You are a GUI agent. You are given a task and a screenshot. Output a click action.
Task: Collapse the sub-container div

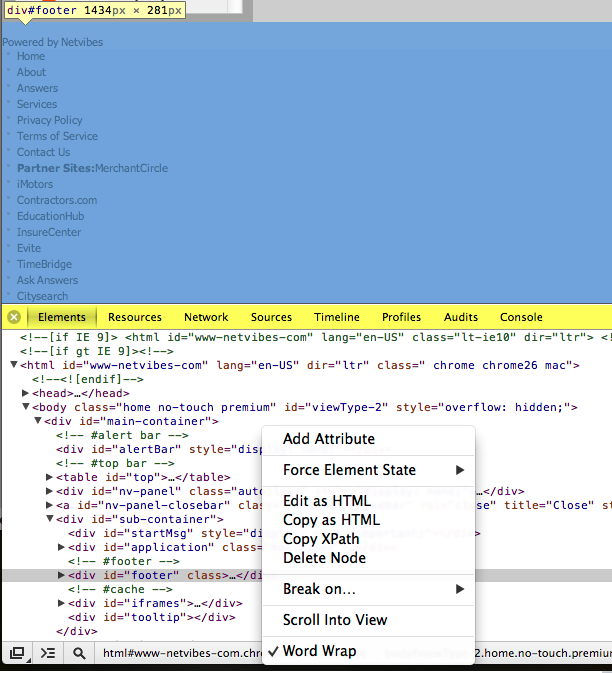pos(50,518)
